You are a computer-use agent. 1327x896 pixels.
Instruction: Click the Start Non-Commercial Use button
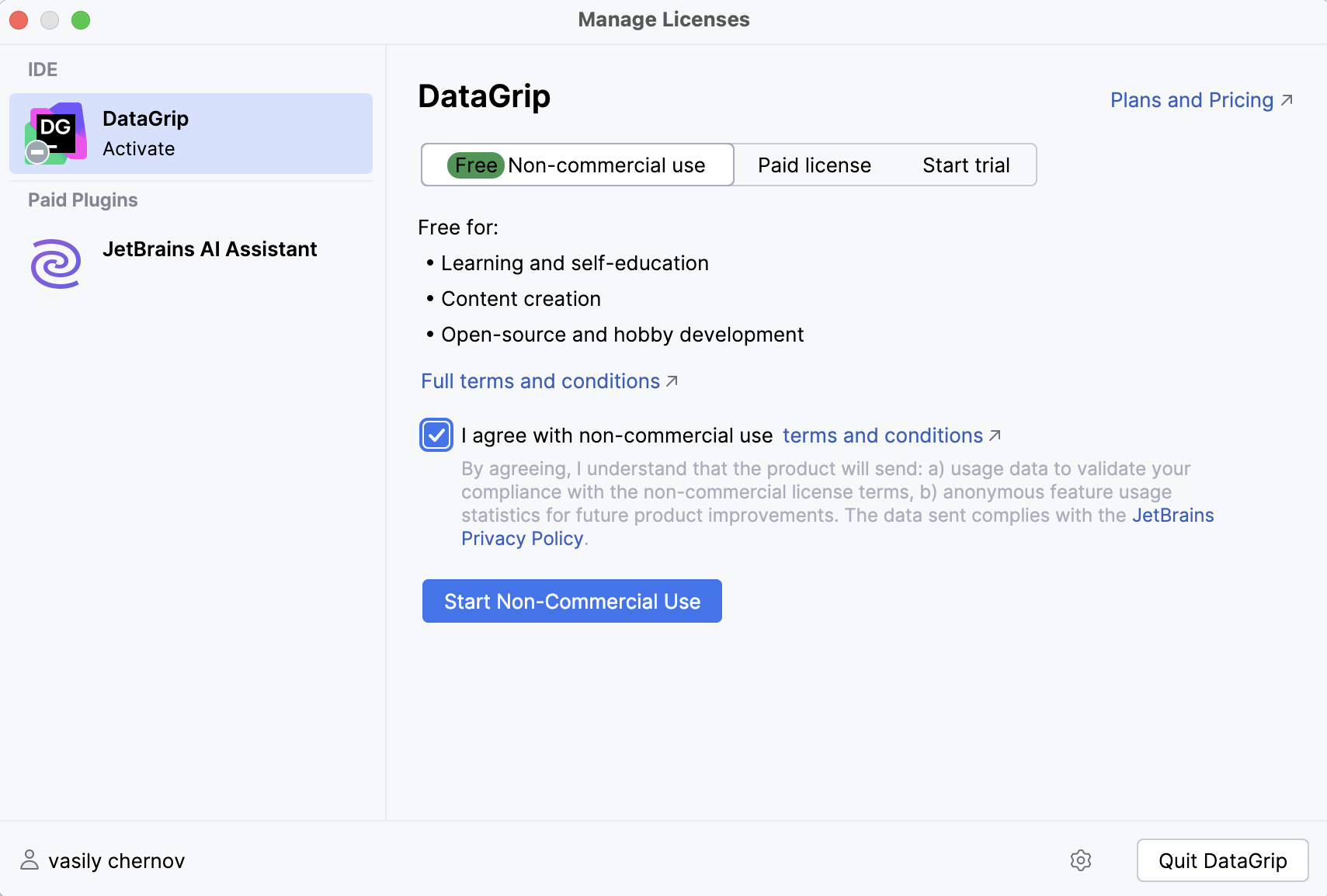pos(571,600)
